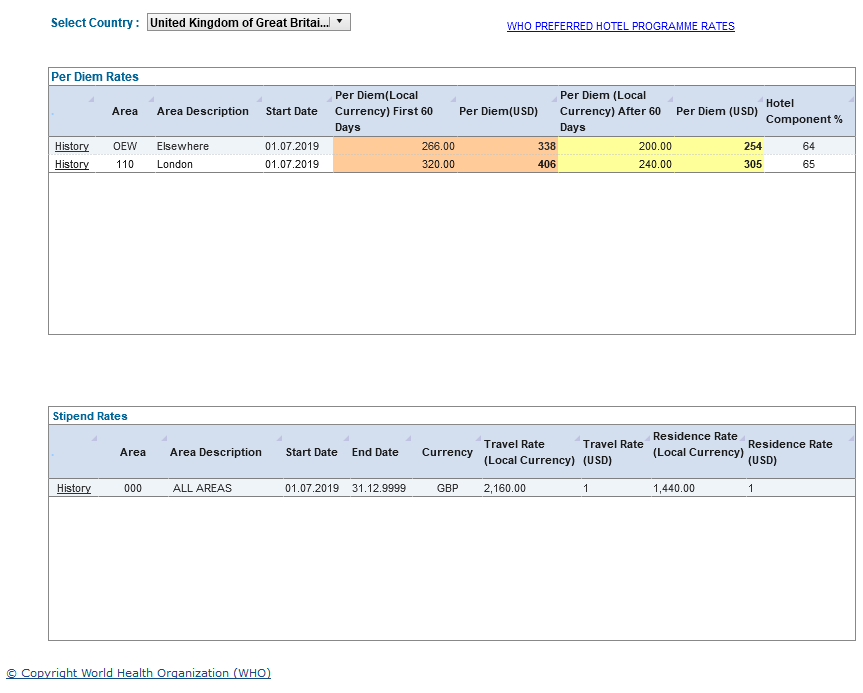Sort Stipend table by Currency header

coord(447,452)
